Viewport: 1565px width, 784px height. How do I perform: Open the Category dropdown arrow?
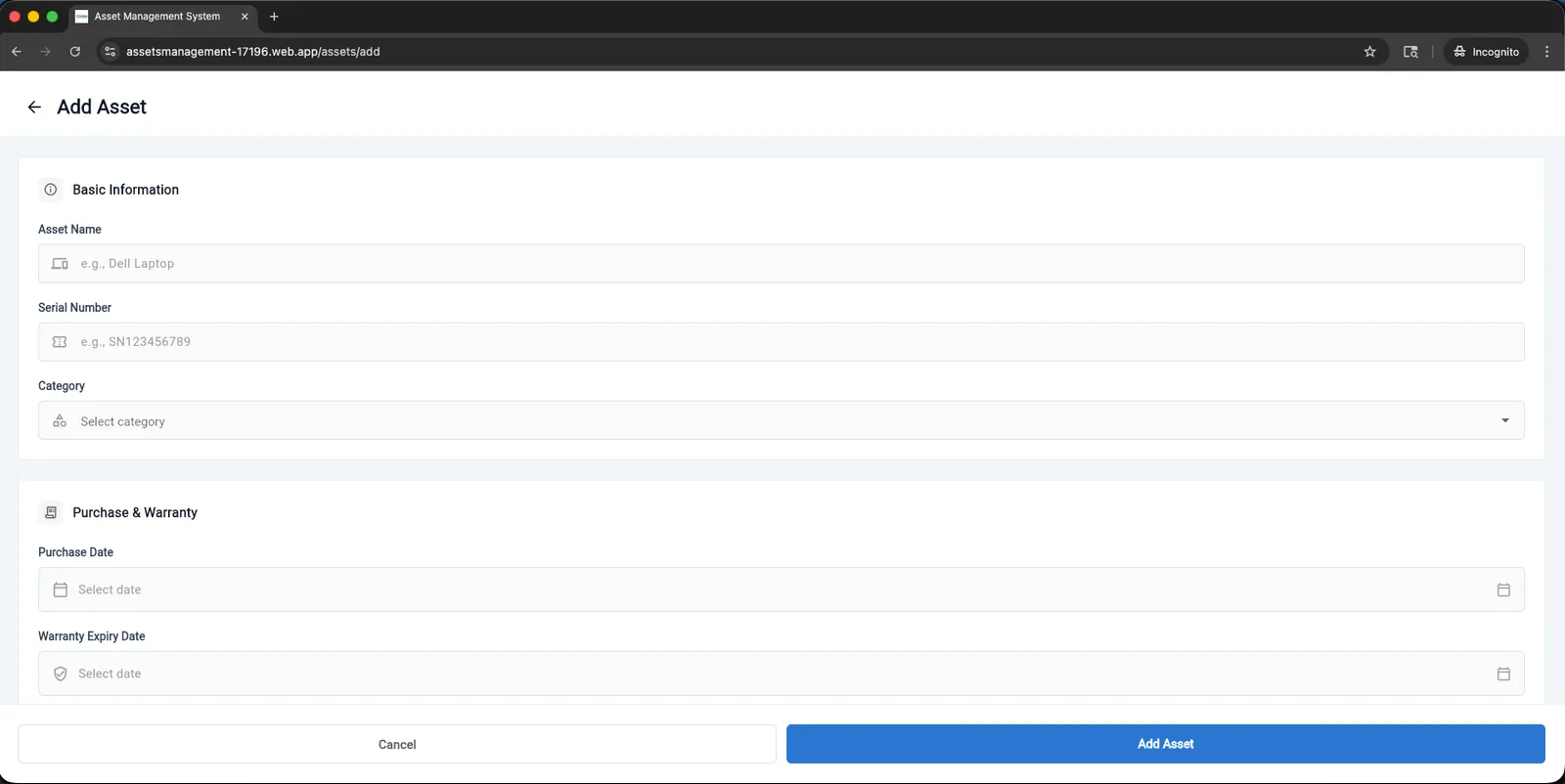point(1505,420)
